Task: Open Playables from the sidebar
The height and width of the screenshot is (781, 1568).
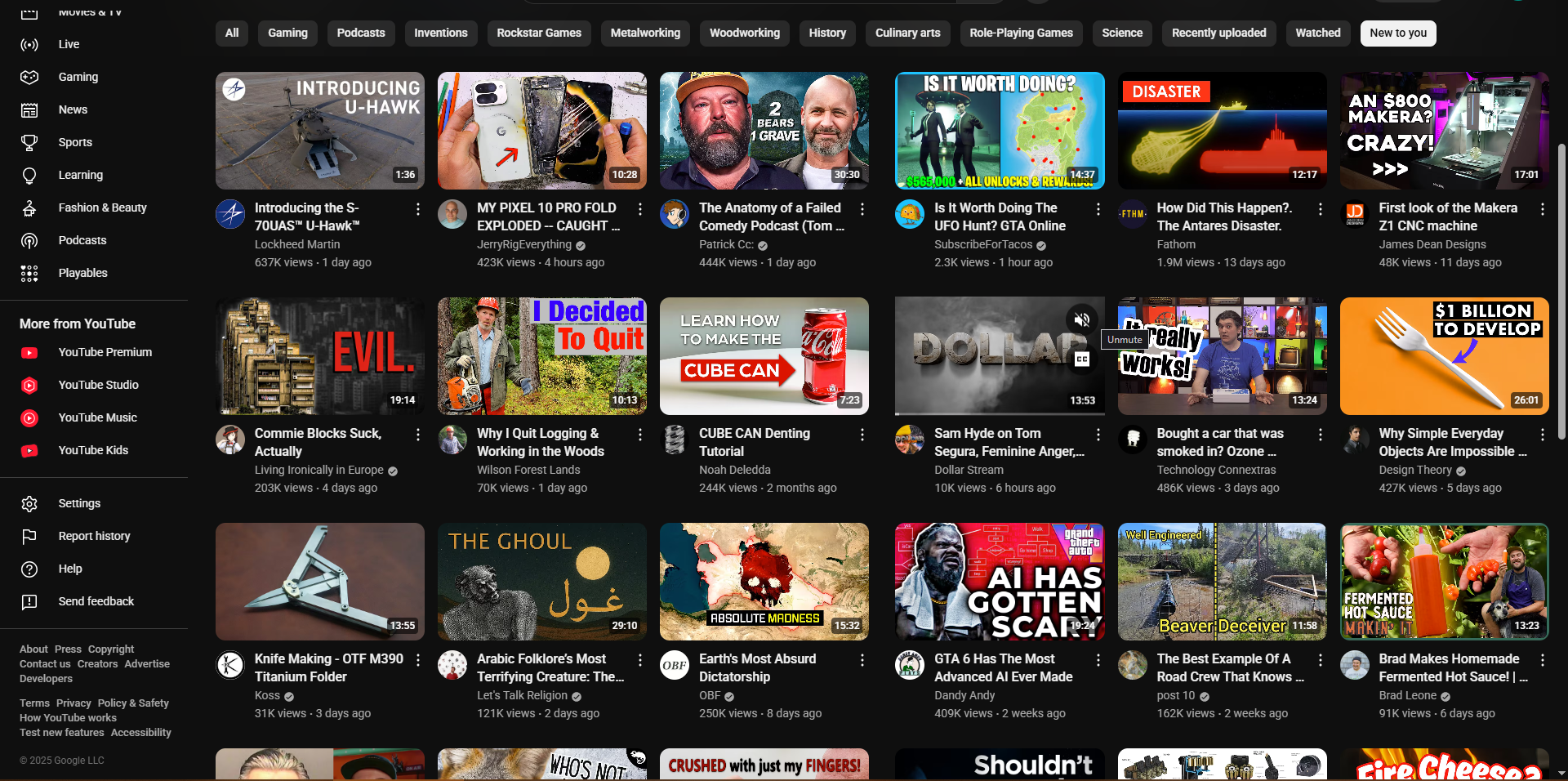Action: pos(82,273)
